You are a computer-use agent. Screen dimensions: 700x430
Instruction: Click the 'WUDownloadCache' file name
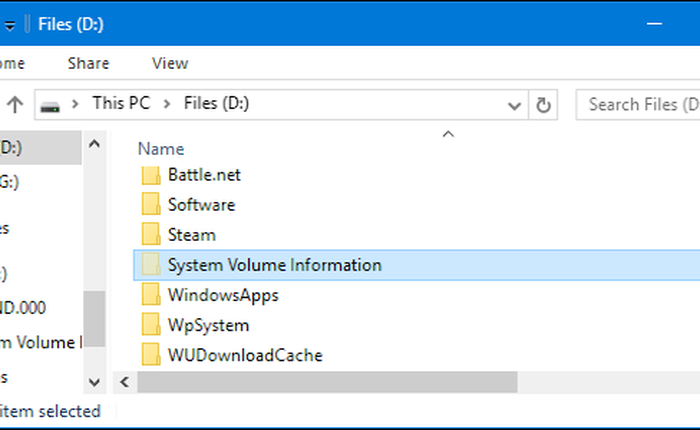pos(245,355)
